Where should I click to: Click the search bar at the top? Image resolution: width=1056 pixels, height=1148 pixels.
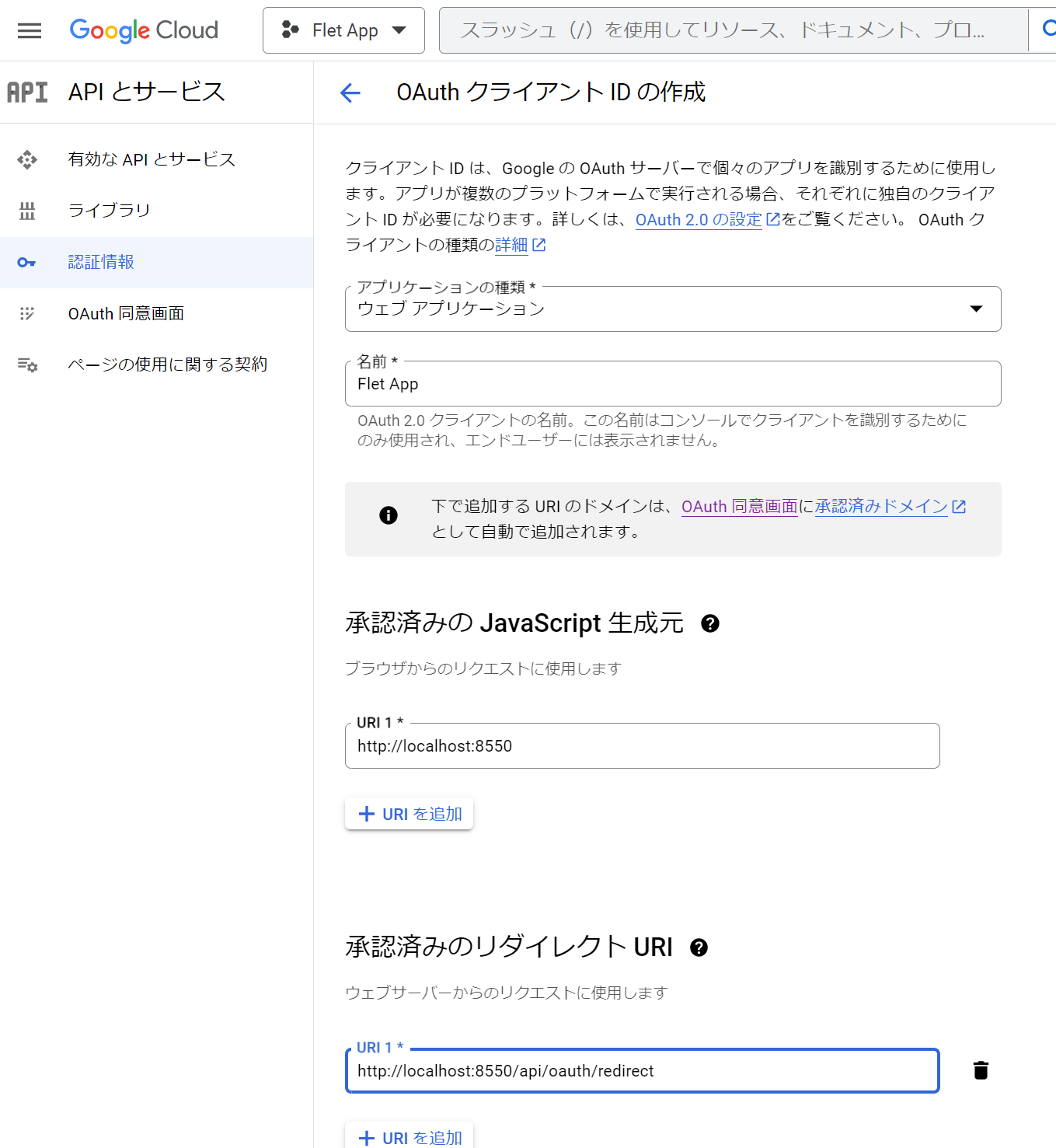(730, 30)
